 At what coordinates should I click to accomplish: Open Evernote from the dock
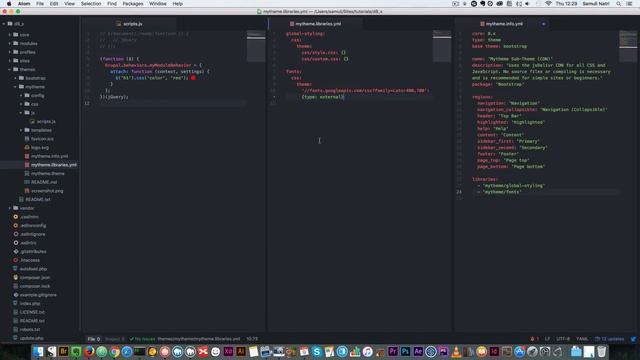pos(76,351)
